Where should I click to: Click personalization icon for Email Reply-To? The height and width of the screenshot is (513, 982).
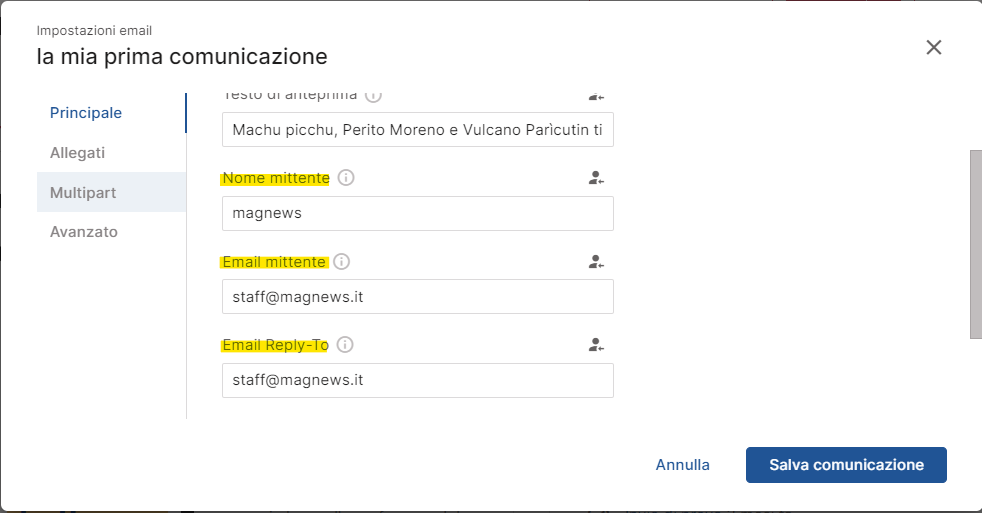pos(596,345)
